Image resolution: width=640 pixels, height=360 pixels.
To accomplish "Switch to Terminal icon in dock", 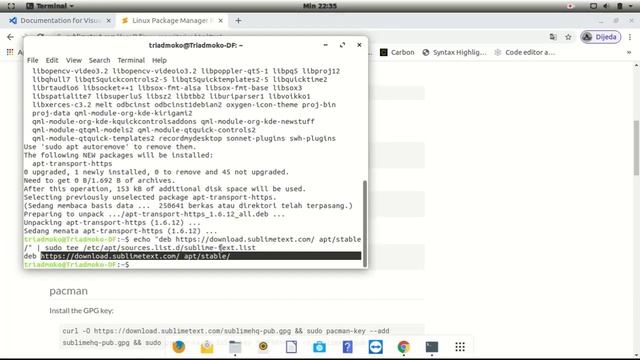I will [432, 347].
